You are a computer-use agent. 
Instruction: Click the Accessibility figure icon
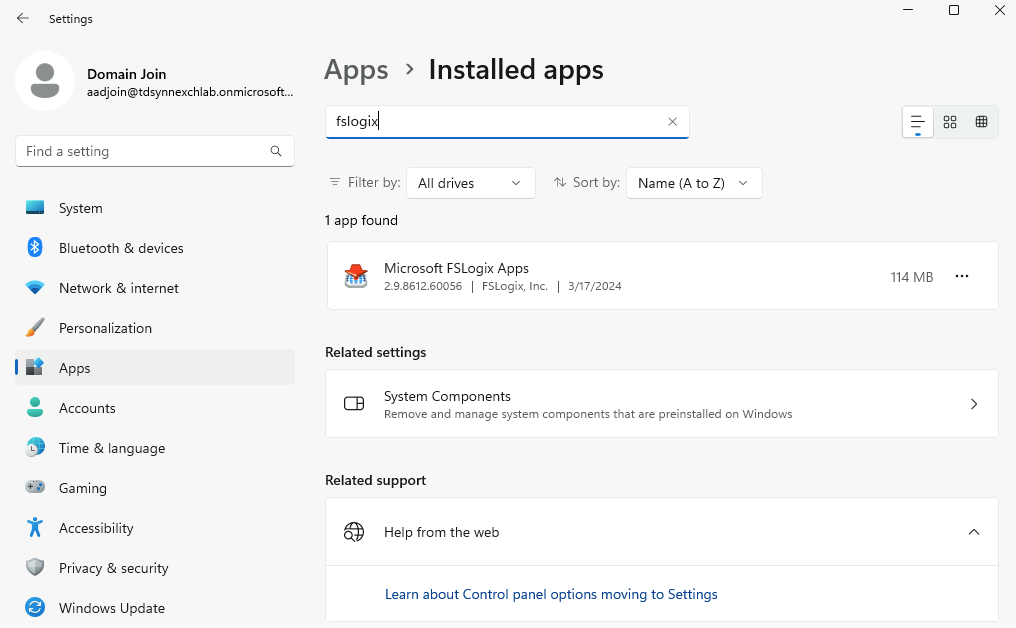point(35,527)
